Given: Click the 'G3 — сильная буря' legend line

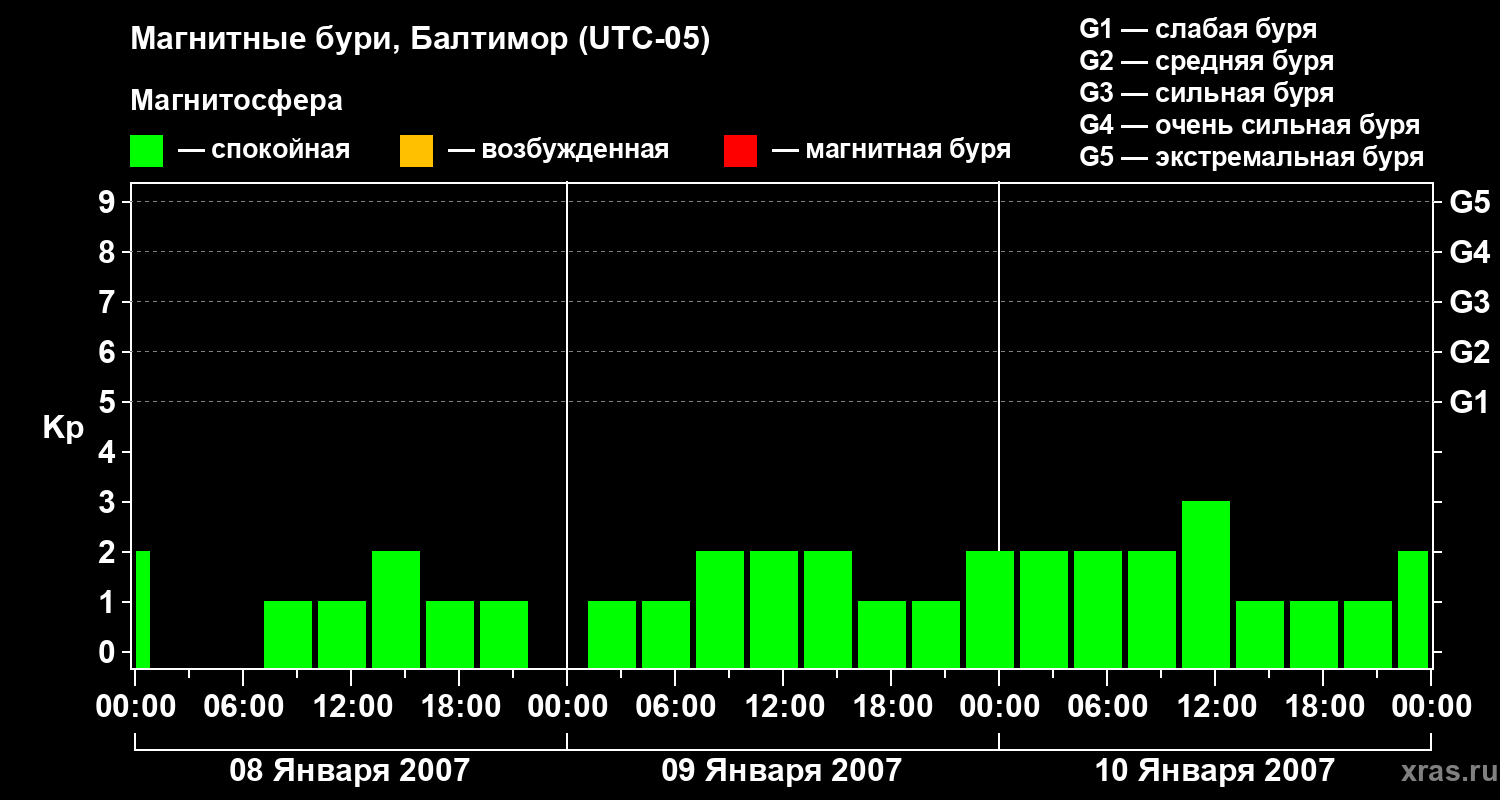Looking at the screenshot, I should pyautogui.click(x=1207, y=93).
